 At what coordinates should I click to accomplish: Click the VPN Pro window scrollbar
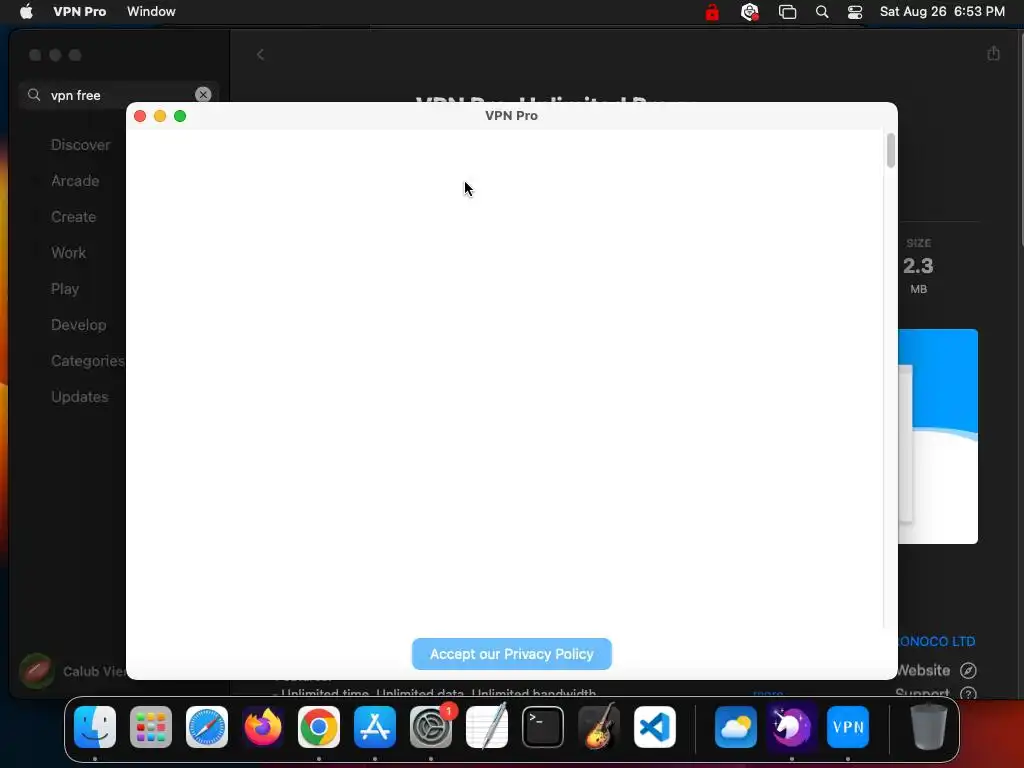pyautogui.click(x=891, y=150)
